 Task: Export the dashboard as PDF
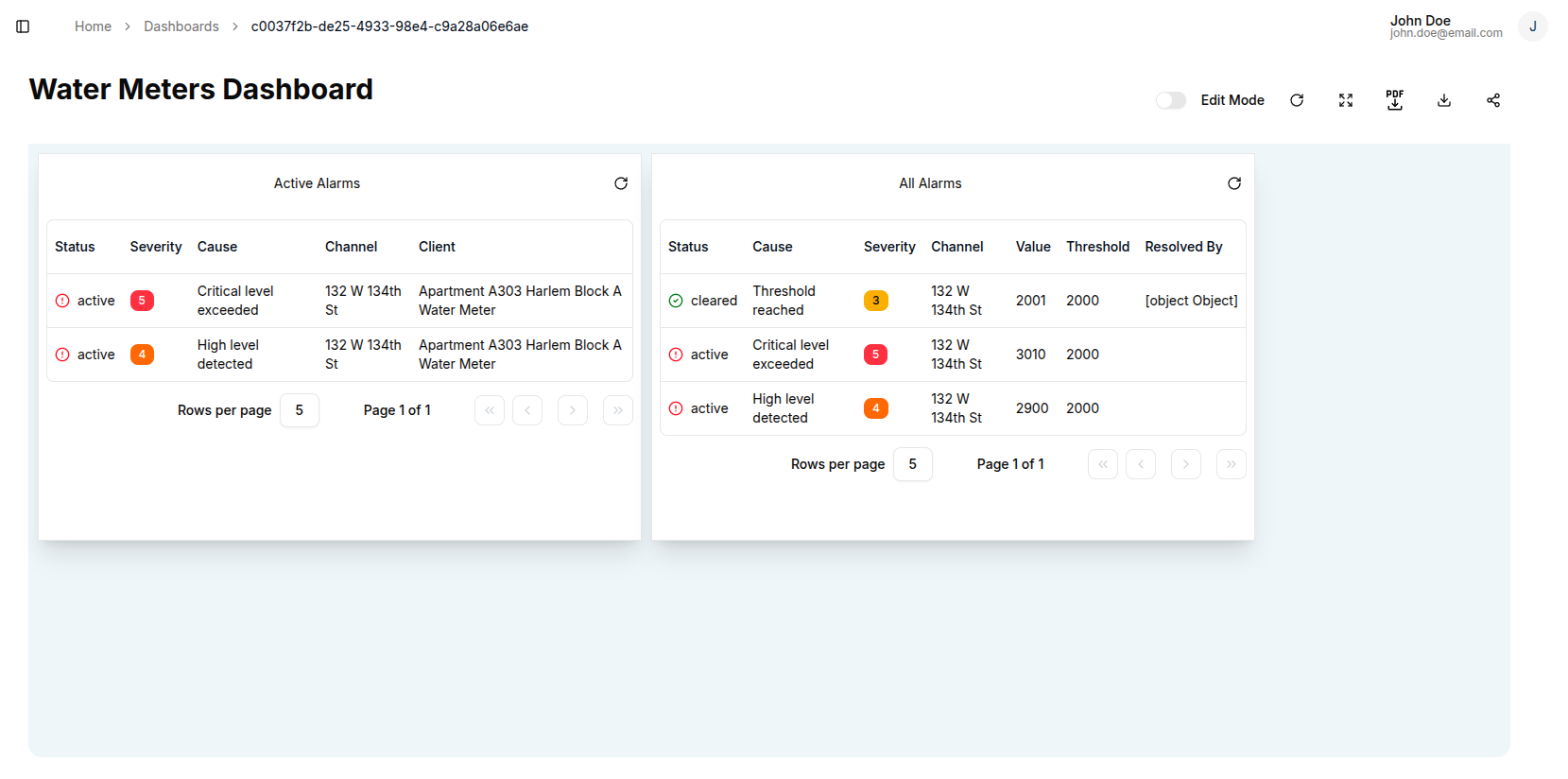coord(1395,100)
